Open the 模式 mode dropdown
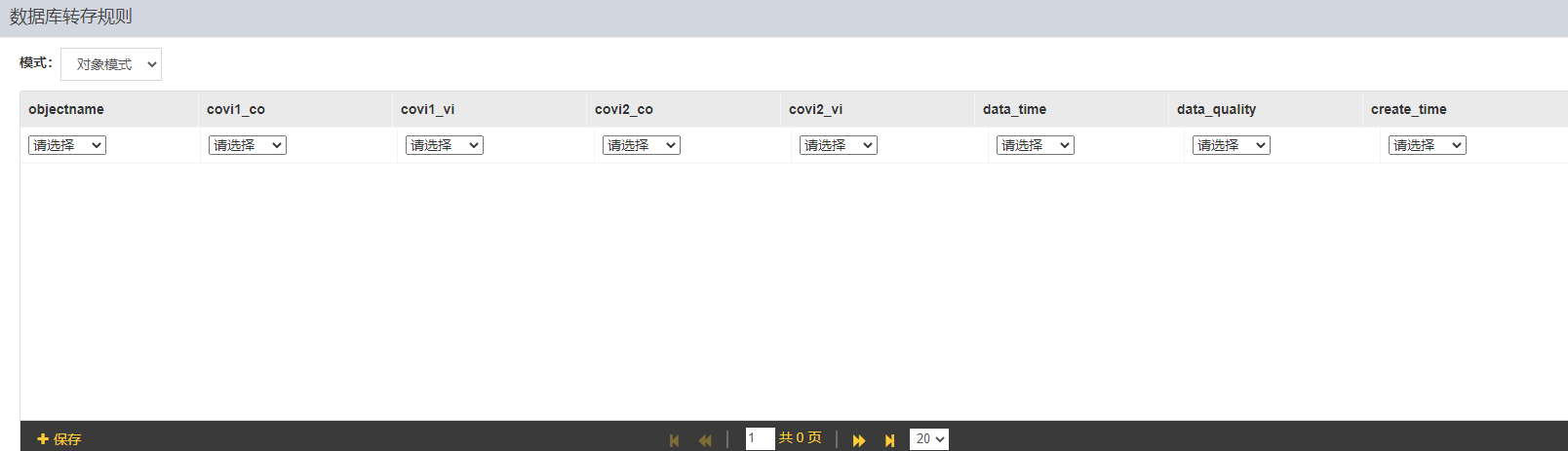This screenshot has width=1568, height=451. click(x=111, y=64)
